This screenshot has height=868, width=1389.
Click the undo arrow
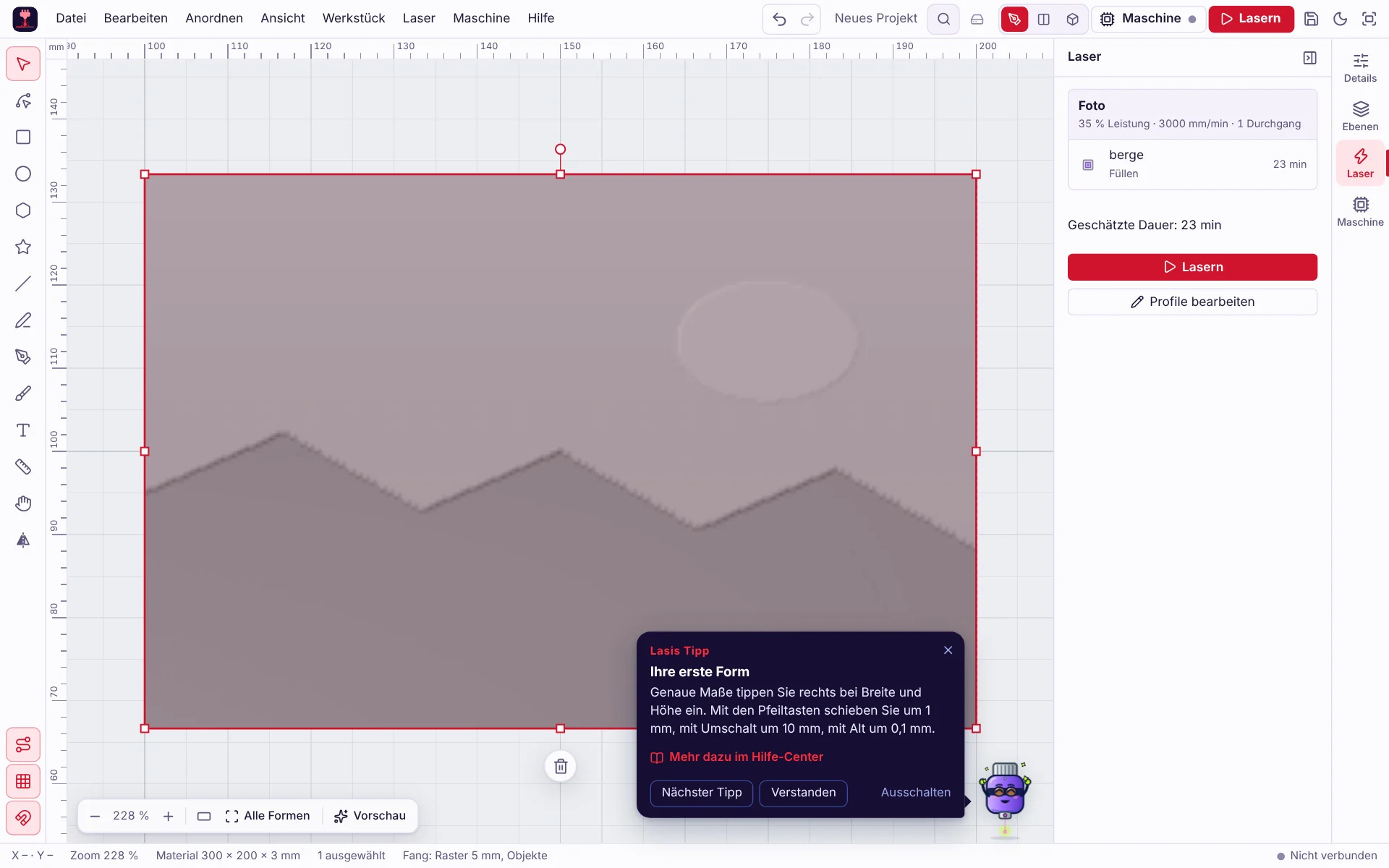click(x=779, y=19)
